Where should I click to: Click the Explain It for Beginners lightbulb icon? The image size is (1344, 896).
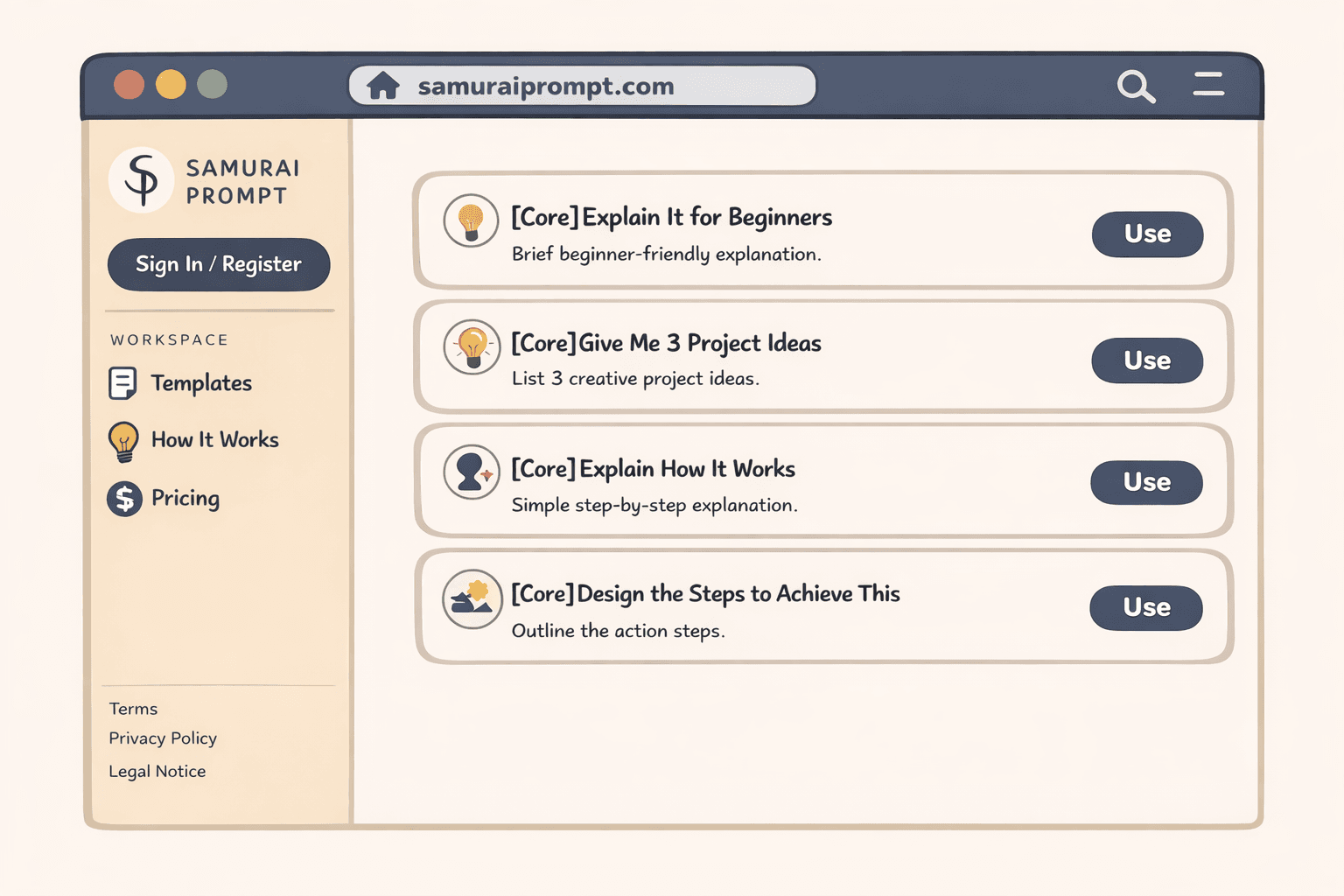[x=471, y=220]
